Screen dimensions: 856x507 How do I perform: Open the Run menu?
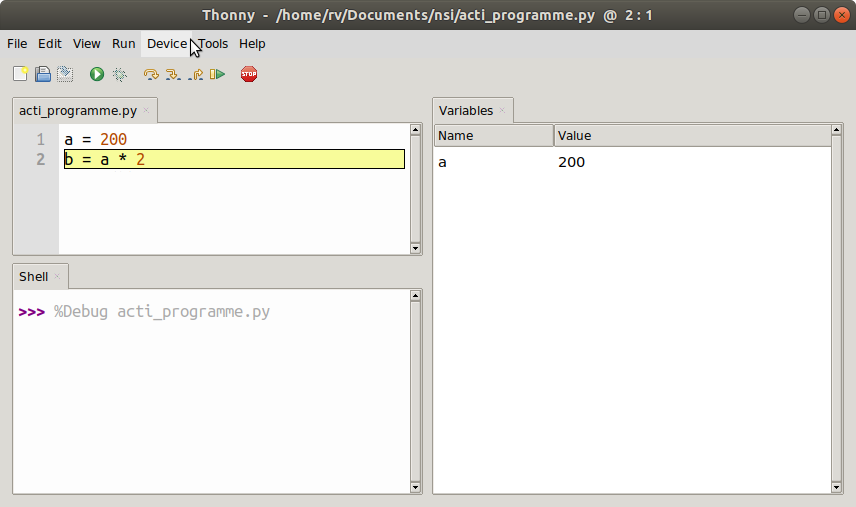(123, 44)
